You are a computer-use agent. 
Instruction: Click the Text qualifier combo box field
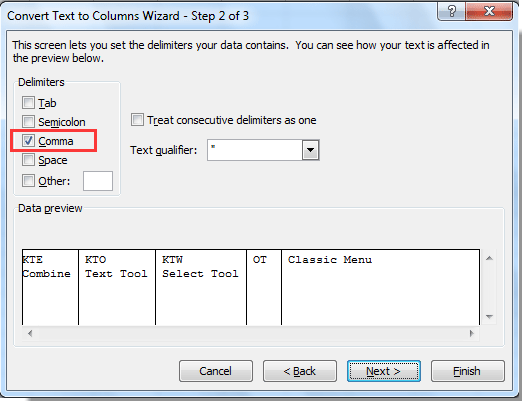(263, 150)
